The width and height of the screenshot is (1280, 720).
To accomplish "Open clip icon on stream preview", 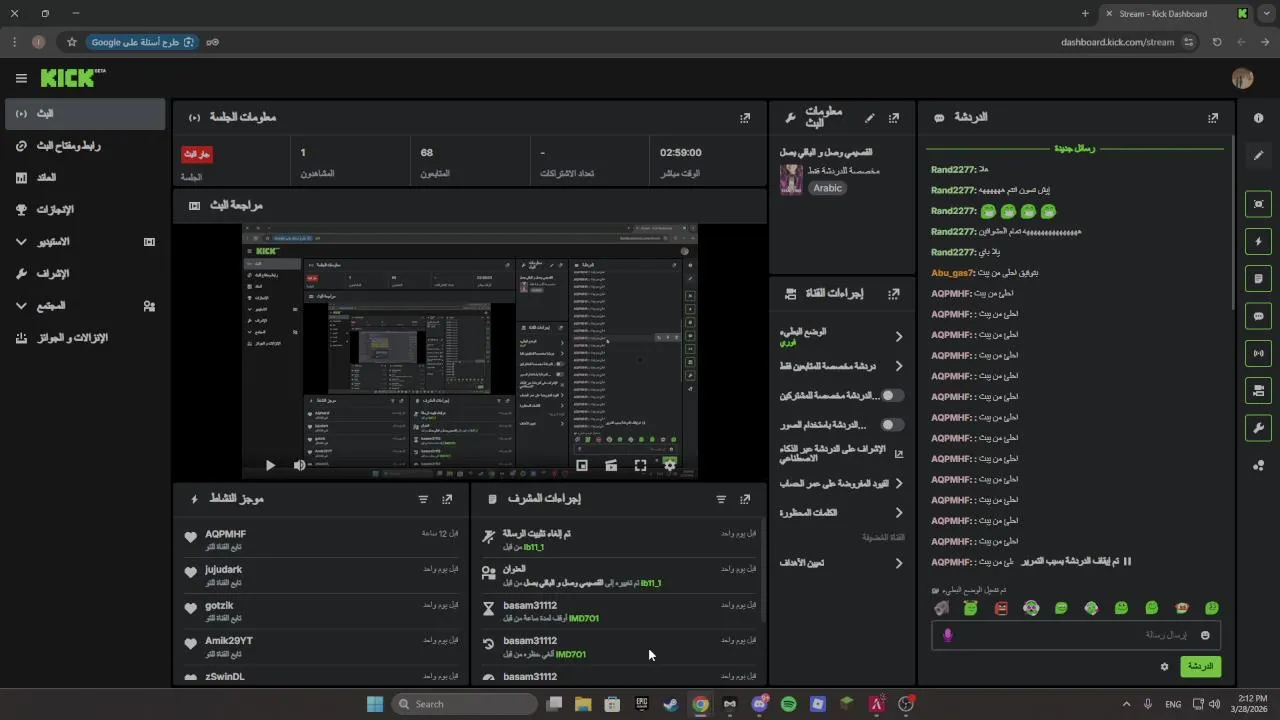I will pos(611,465).
